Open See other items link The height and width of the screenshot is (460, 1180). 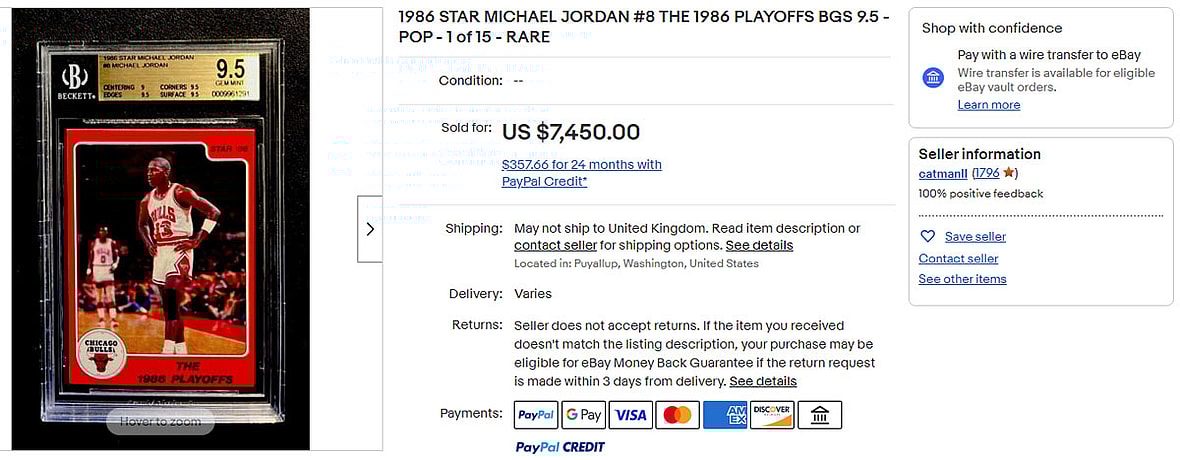962,279
